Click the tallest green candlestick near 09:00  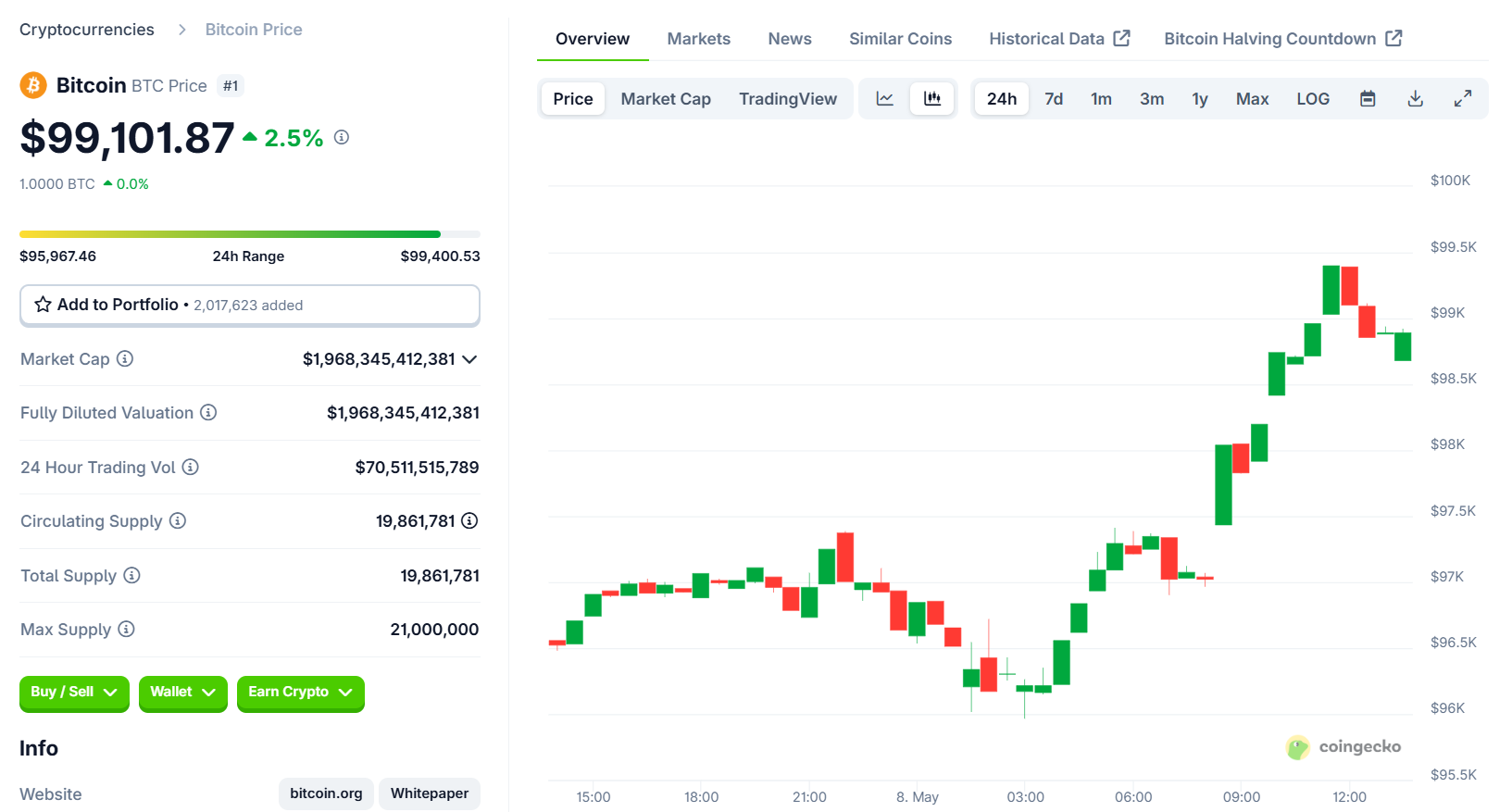tap(1223, 484)
